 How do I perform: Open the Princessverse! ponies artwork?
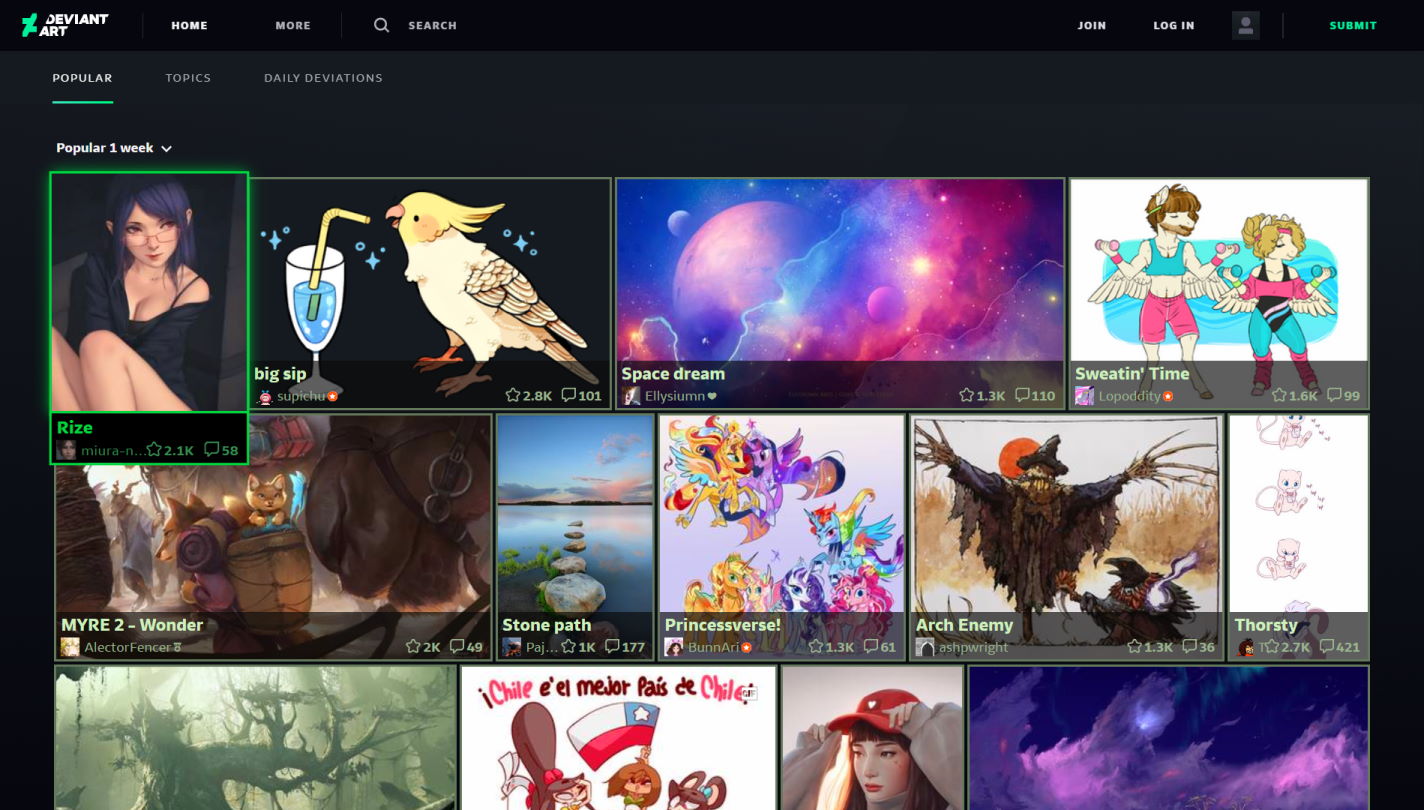pyautogui.click(x=781, y=537)
